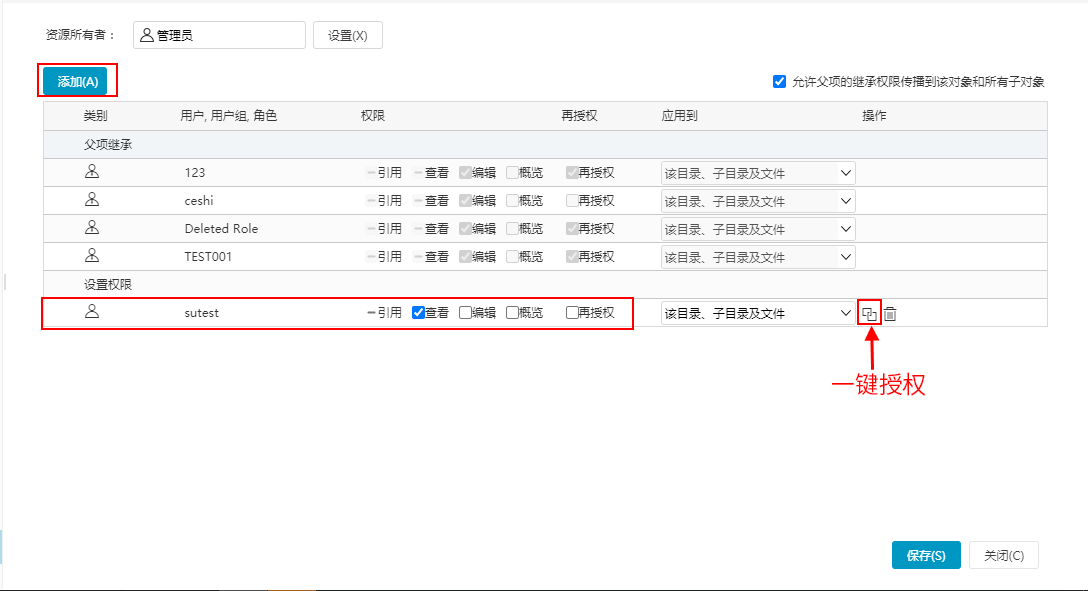
Task: Toggle 编辑 checkbox in 123 row
Action: (x=466, y=172)
